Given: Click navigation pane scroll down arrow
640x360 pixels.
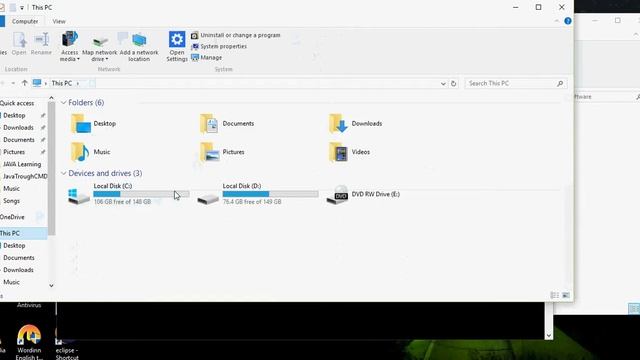Looking at the screenshot, I should (51, 286).
